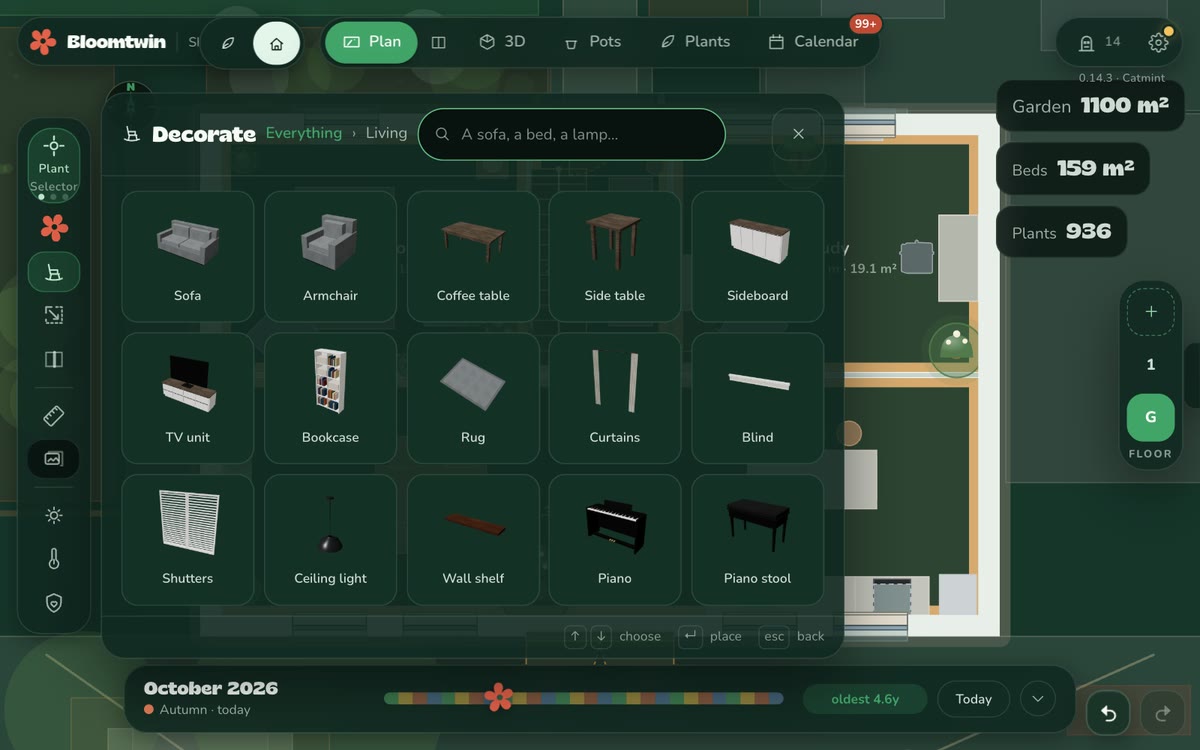Image resolution: width=1200 pixels, height=750 pixels.
Task: Open the Calendar tab
Action: (x=813, y=42)
